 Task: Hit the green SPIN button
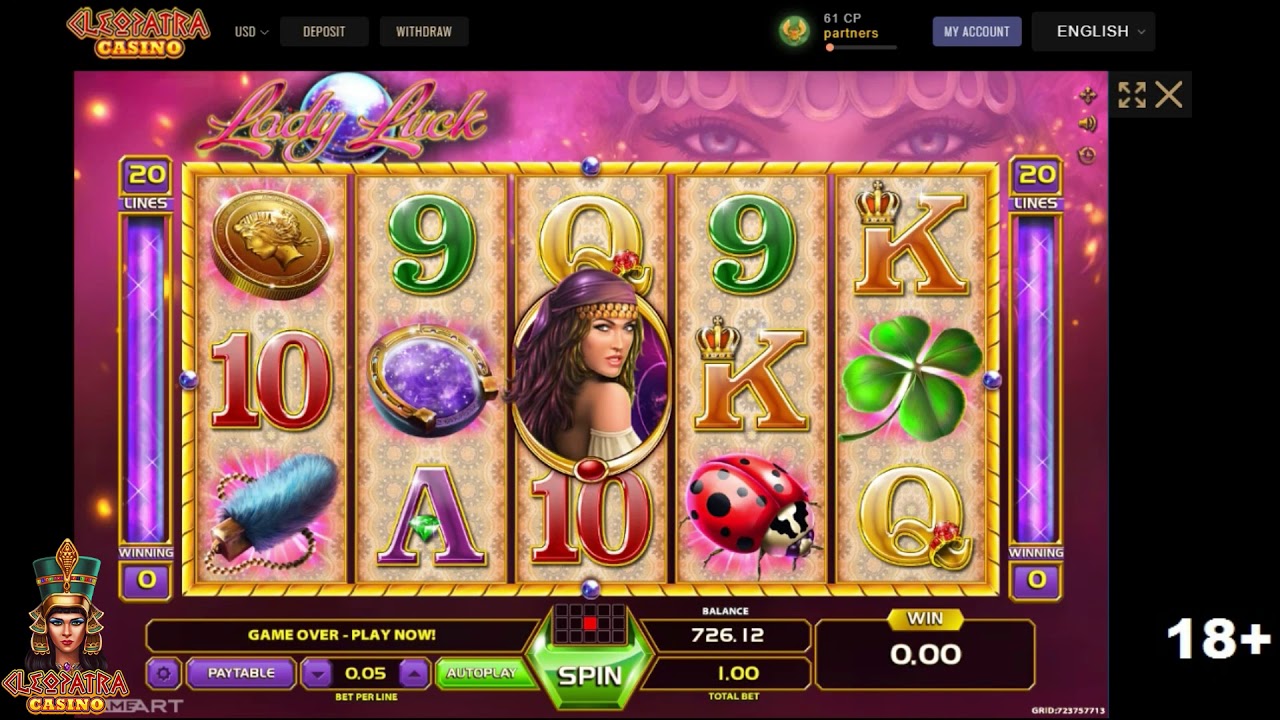[589, 675]
